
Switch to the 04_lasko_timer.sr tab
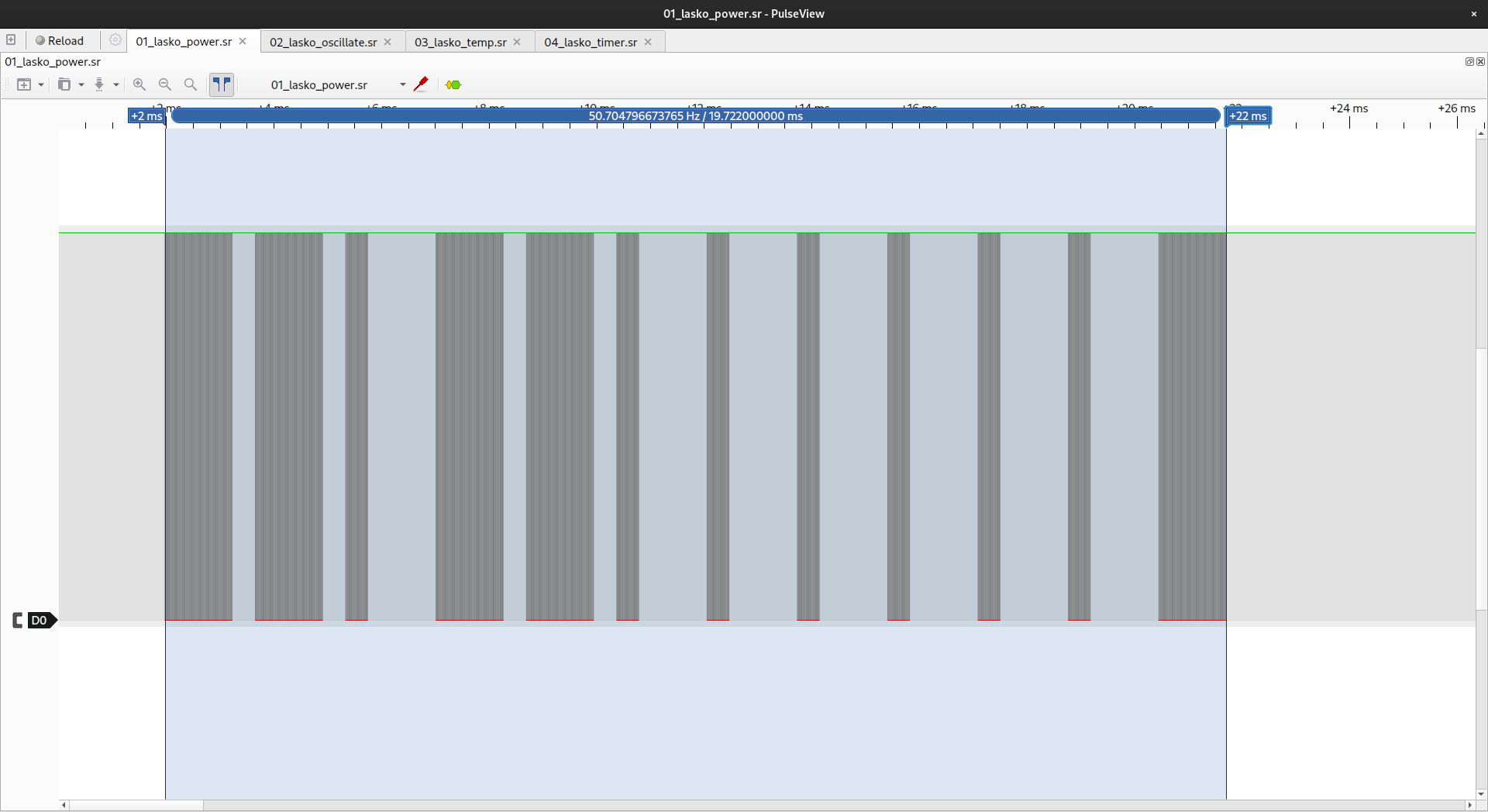point(590,42)
